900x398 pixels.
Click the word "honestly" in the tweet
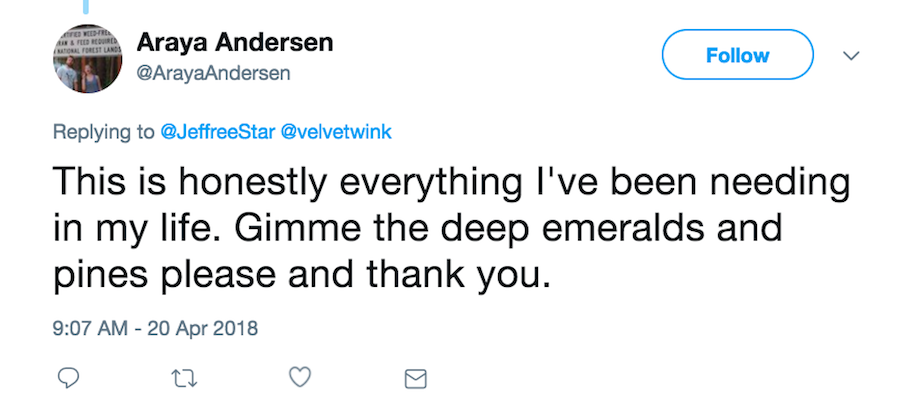pos(252,183)
